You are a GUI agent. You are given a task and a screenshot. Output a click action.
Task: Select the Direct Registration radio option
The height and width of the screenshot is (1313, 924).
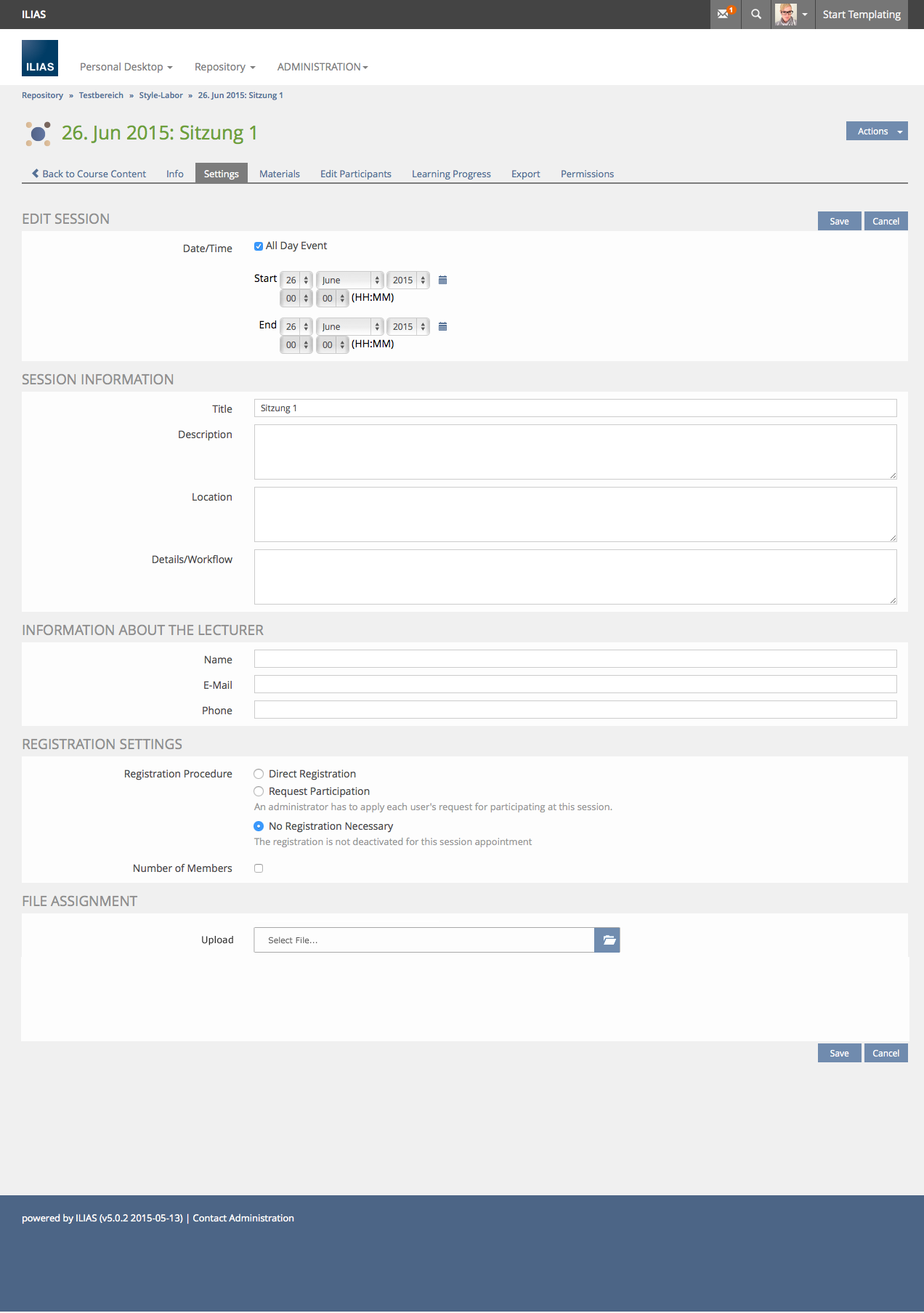(259, 774)
